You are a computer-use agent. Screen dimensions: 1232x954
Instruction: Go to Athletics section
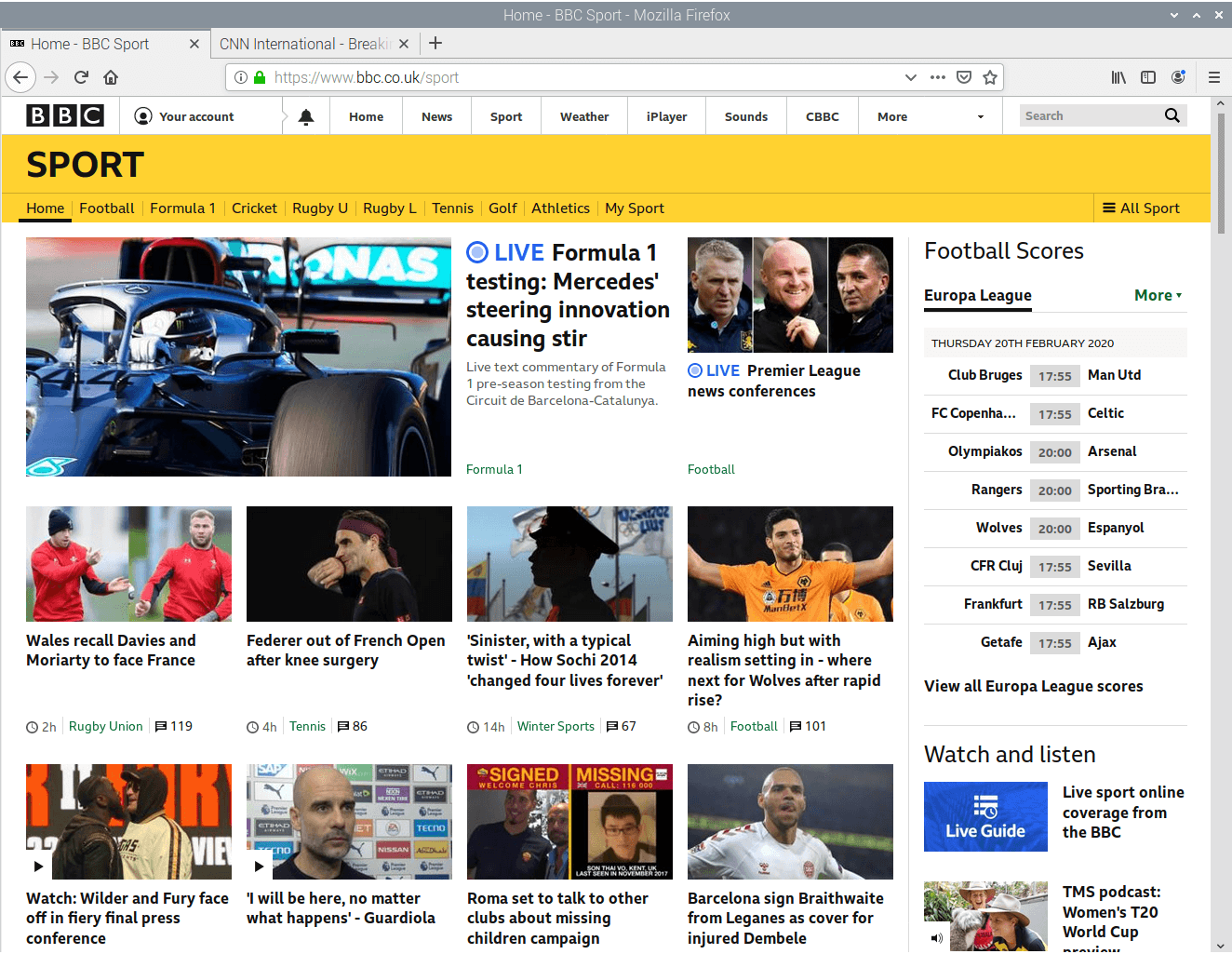point(560,208)
